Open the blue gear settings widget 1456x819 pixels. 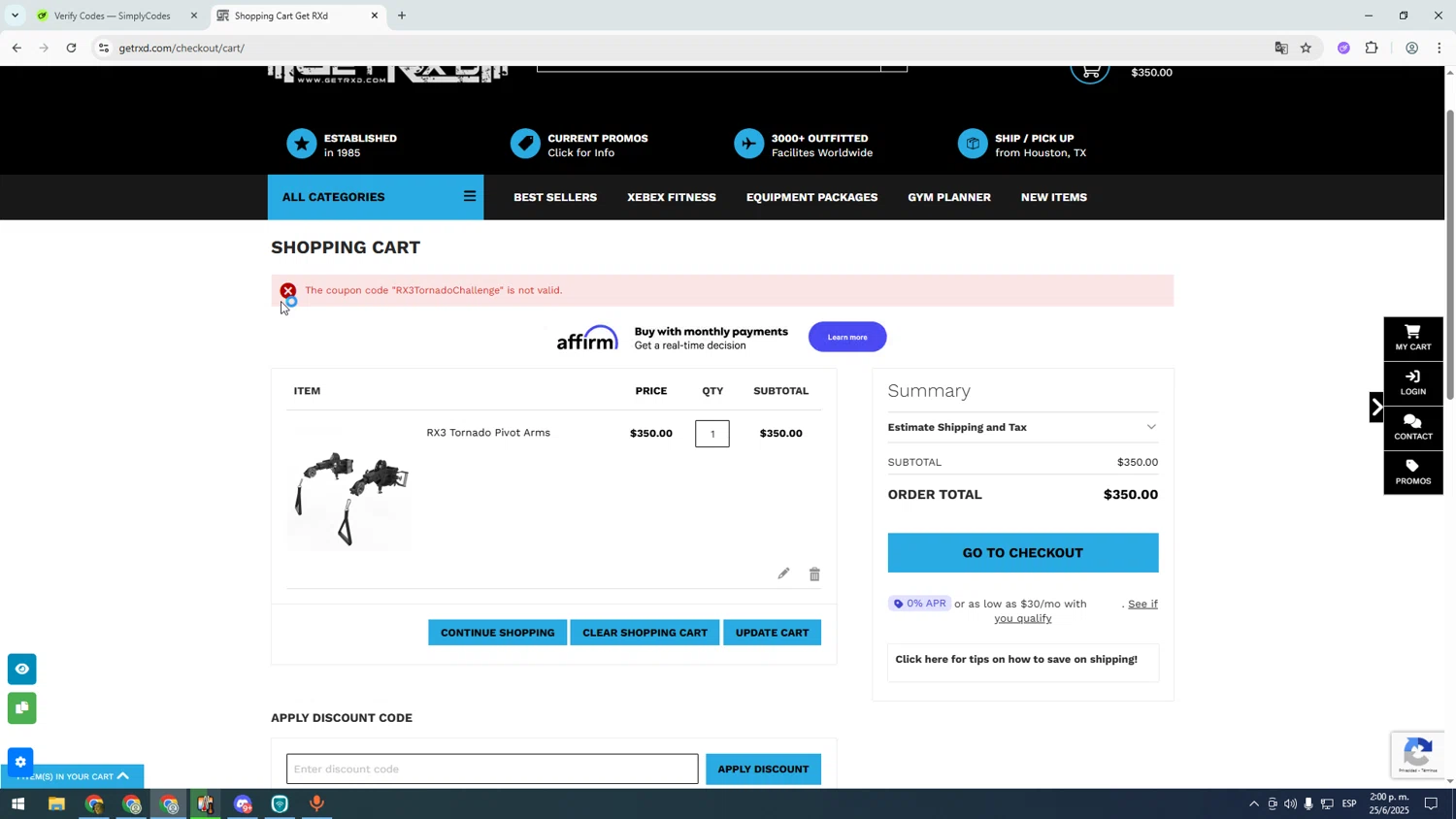tap(20, 762)
